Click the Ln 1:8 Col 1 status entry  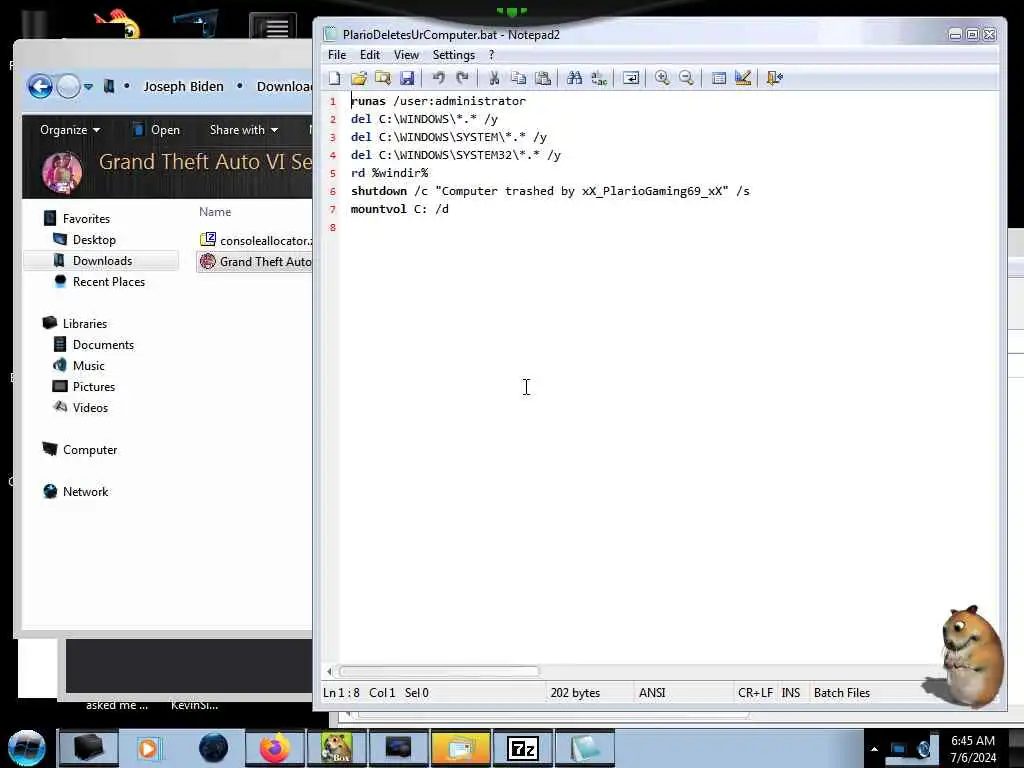click(376, 693)
